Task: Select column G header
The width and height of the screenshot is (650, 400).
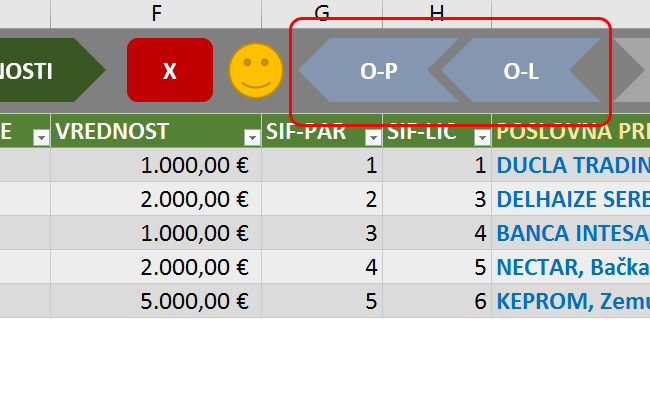Action: coord(322,13)
